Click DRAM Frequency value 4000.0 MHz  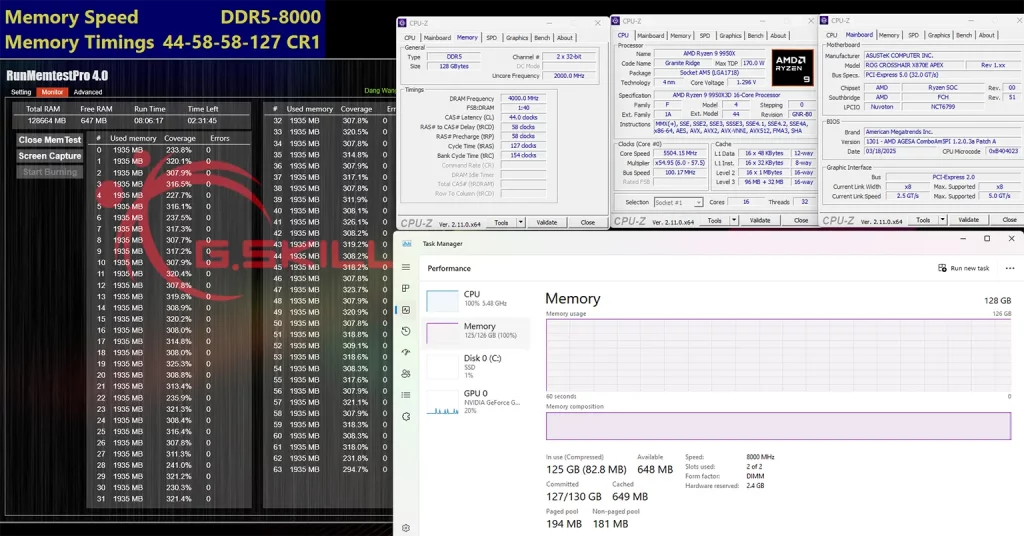[x=523, y=99]
